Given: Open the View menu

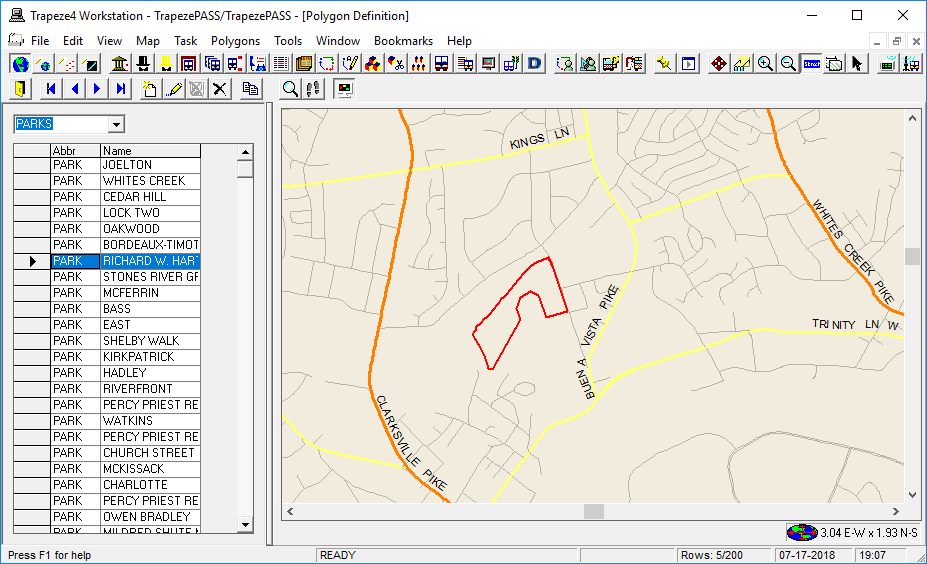Looking at the screenshot, I should coord(109,41).
